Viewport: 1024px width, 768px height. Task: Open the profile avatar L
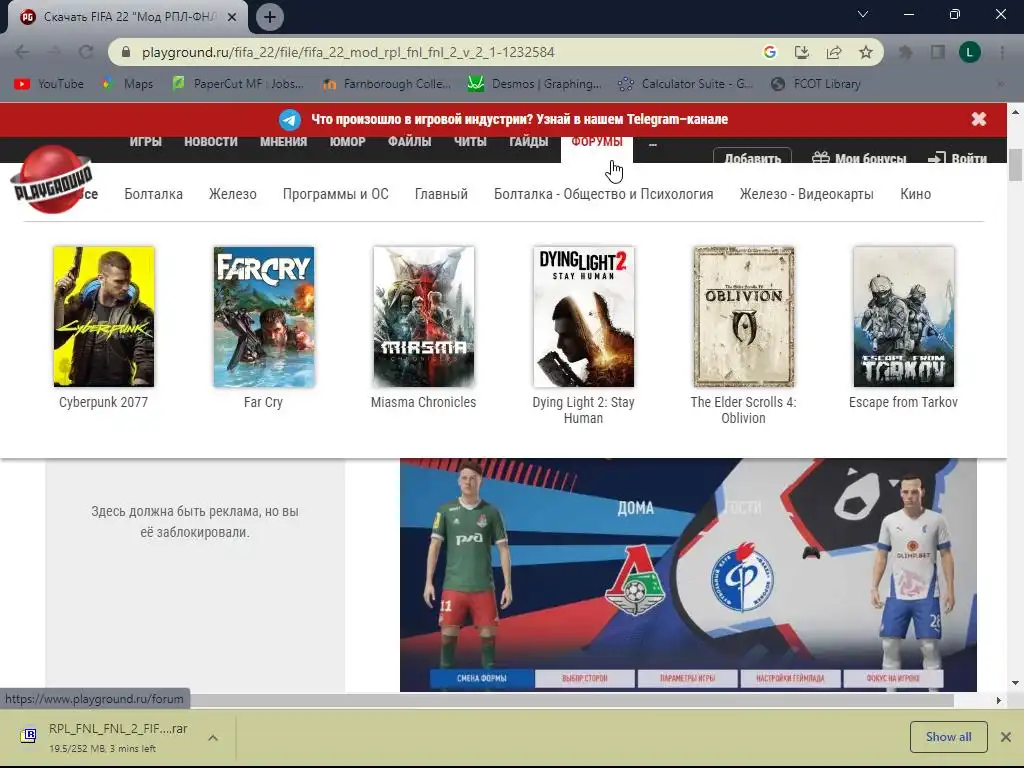(970, 52)
